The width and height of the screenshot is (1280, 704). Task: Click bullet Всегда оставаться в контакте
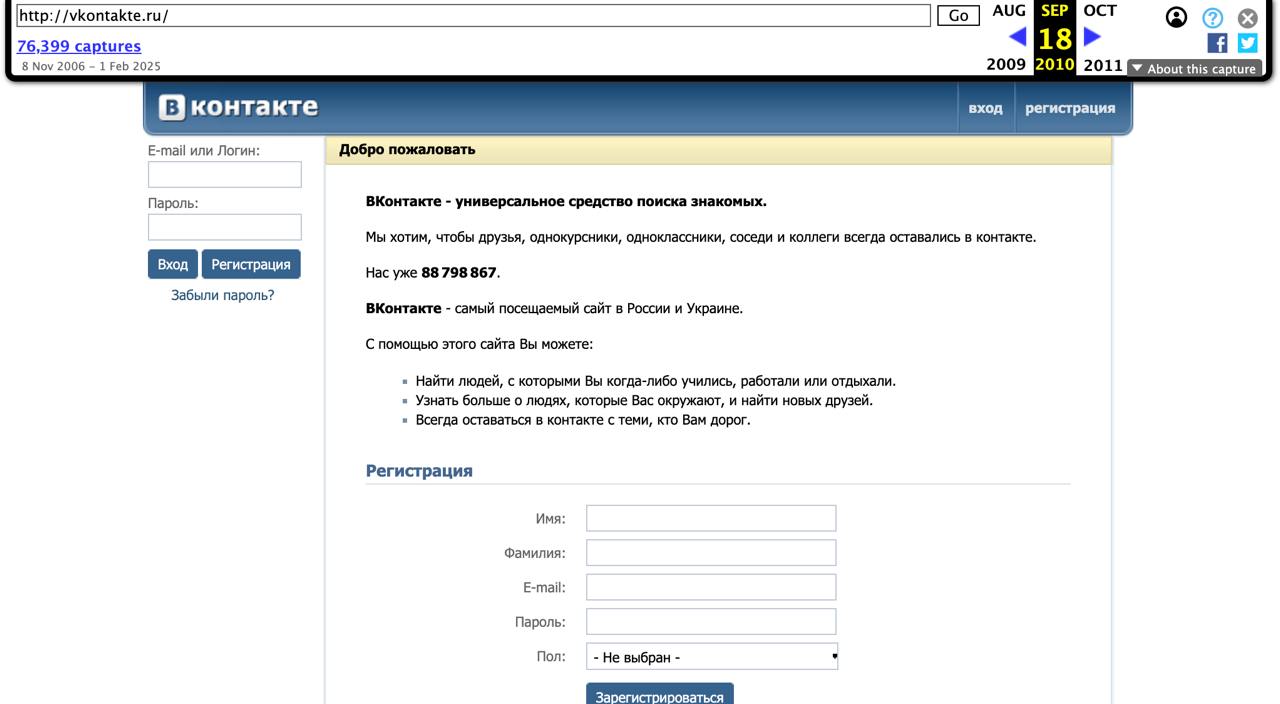583,420
